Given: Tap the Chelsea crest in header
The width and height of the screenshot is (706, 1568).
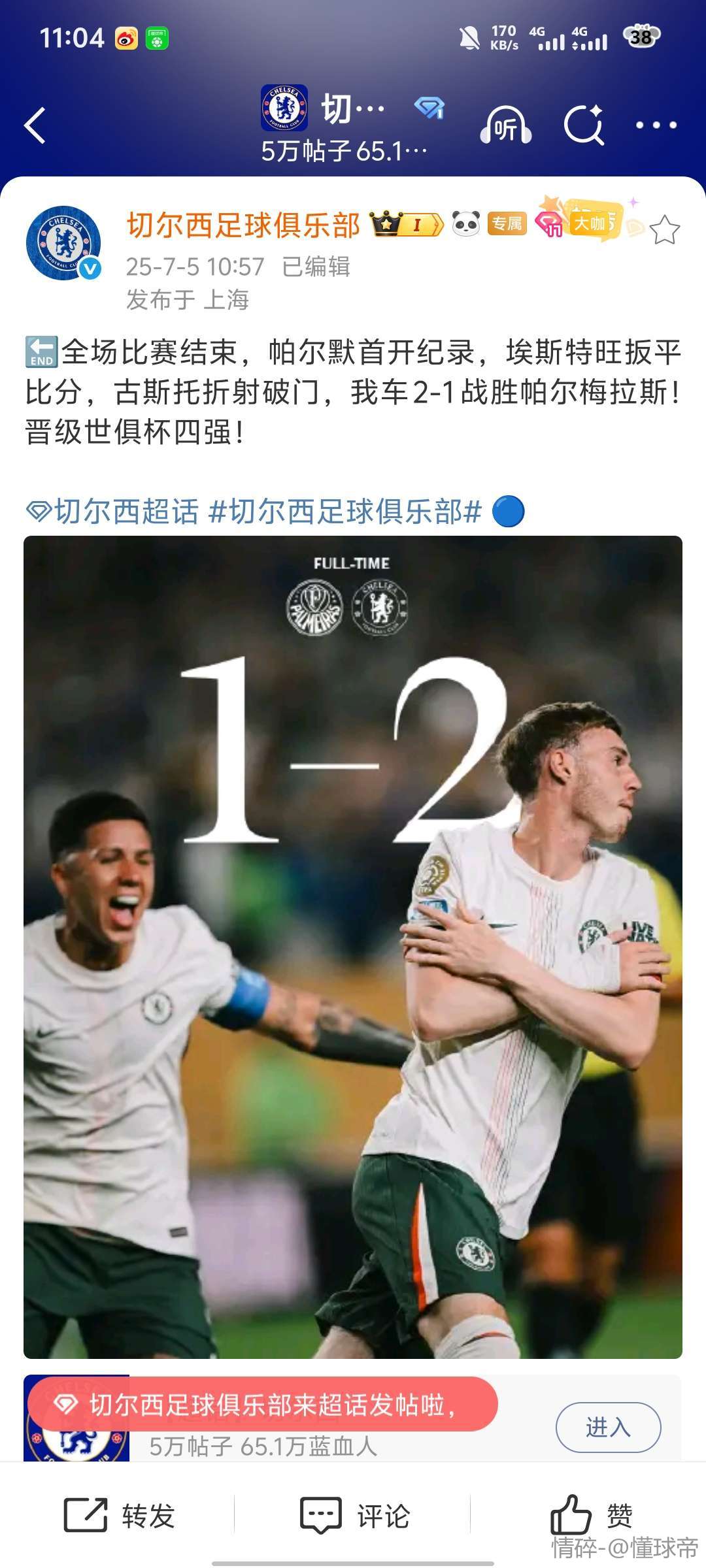Looking at the screenshot, I should (284, 108).
